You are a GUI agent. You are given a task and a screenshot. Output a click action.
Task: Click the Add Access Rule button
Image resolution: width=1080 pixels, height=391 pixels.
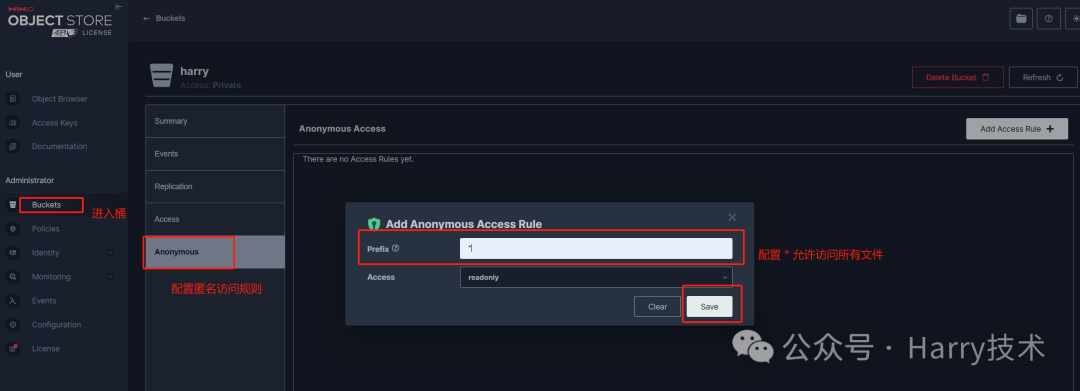coord(1017,129)
